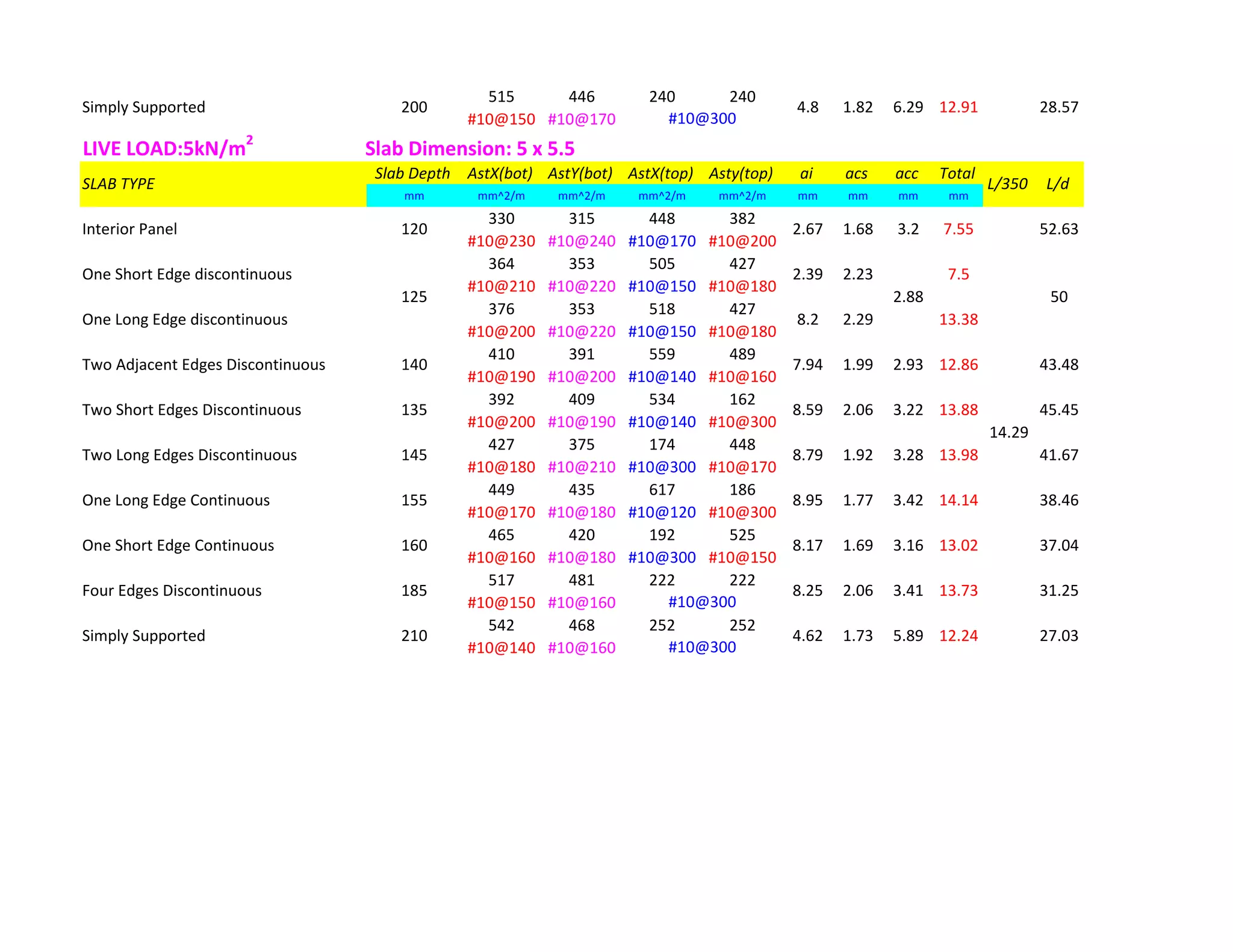The height and width of the screenshot is (952, 1233).
Task: Select the Asty(top) column header
Action: tap(741, 174)
